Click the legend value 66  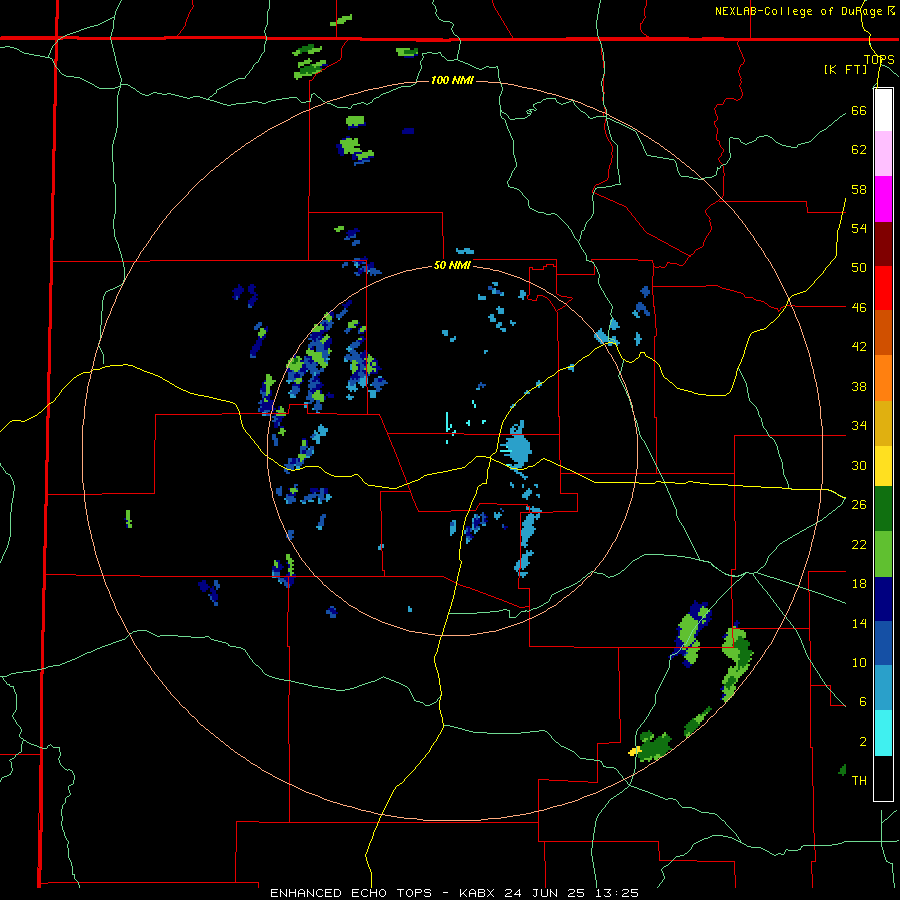pyautogui.click(x=859, y=110)
